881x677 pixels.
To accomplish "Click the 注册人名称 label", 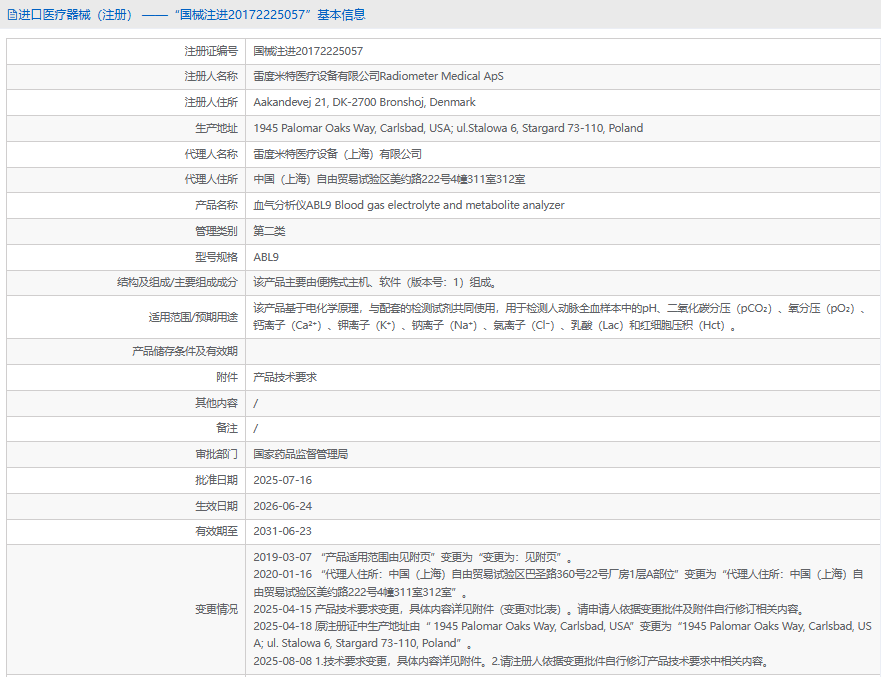I will click(211, 76).
